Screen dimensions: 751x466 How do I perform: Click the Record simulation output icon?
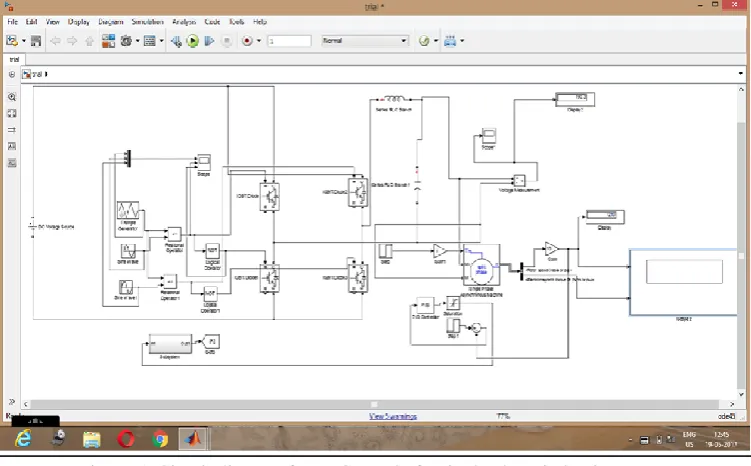247,41
